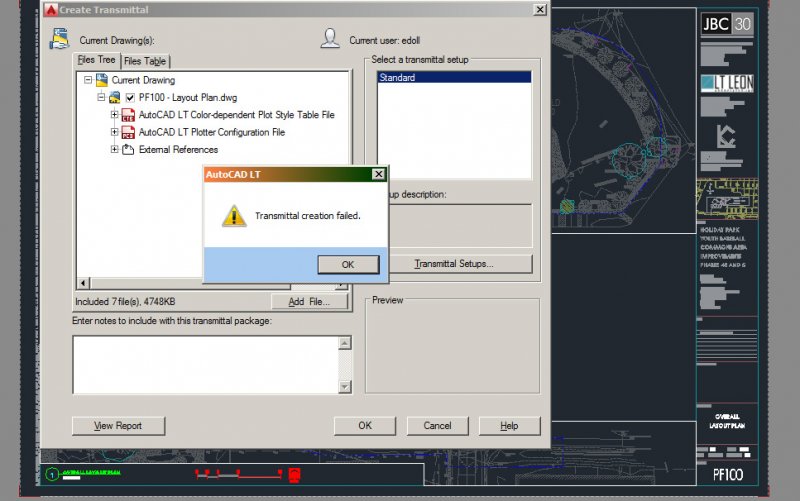The image size is (800, 501).
Task: Click the Add File button
Action: (309, 302)
